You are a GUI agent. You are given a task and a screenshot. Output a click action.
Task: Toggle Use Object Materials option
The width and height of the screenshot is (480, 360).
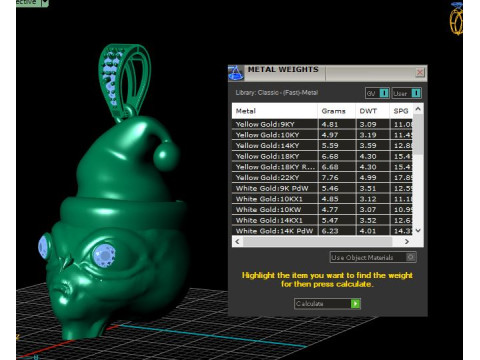coord(373,257)
